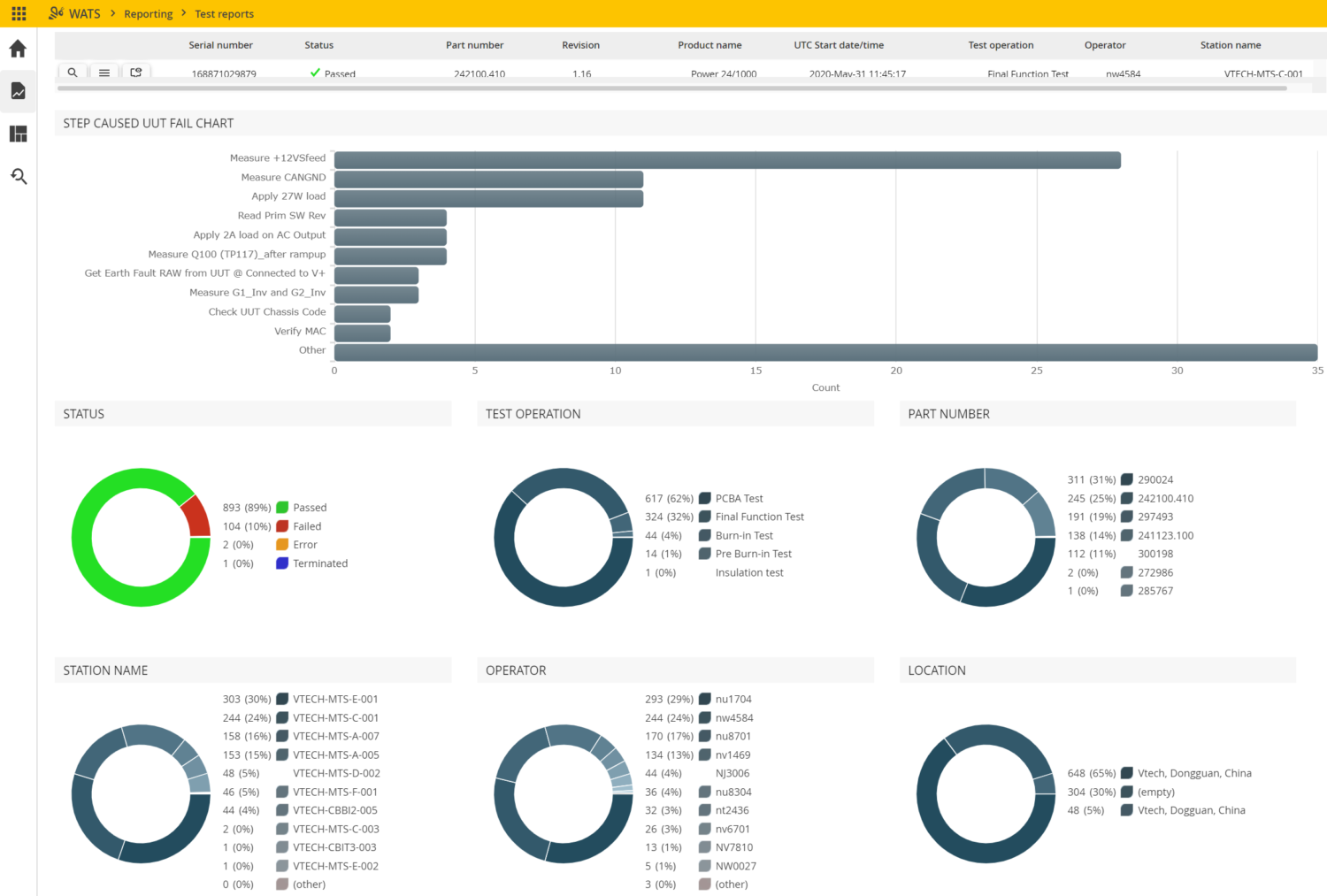The width and height of the screenshot is (1327, 896).
Task: Click the Read Prim SW Rev bar
Action: tap(390, 218)
